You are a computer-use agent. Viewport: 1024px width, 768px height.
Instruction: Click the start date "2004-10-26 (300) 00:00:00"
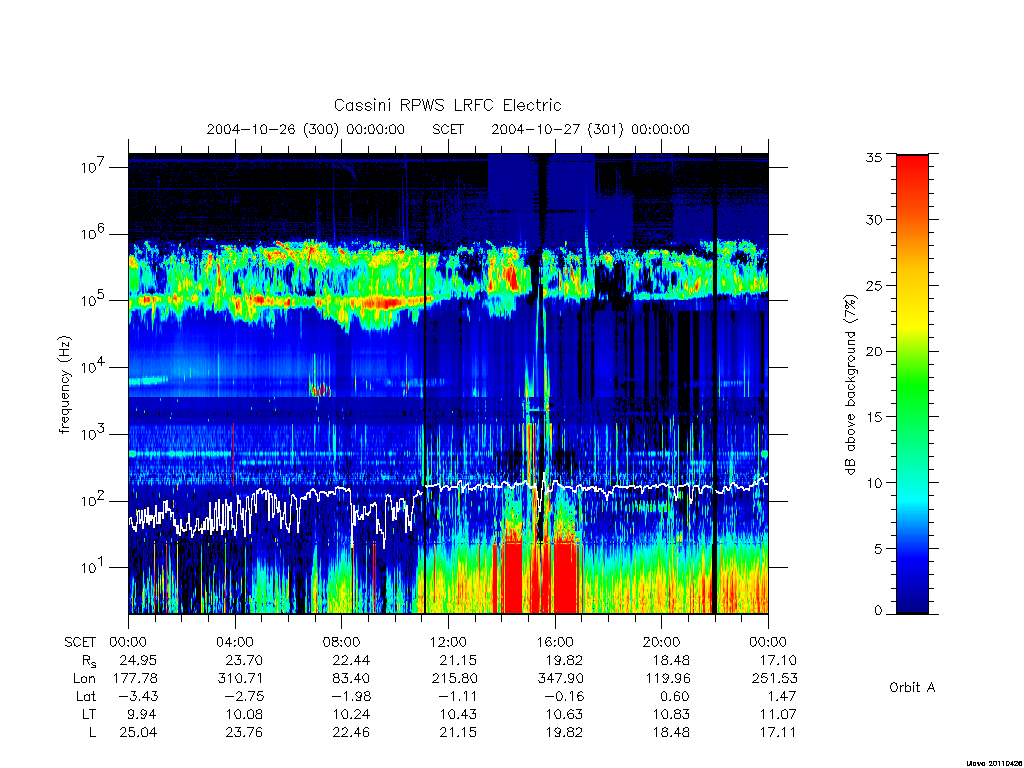pos(306,129)
